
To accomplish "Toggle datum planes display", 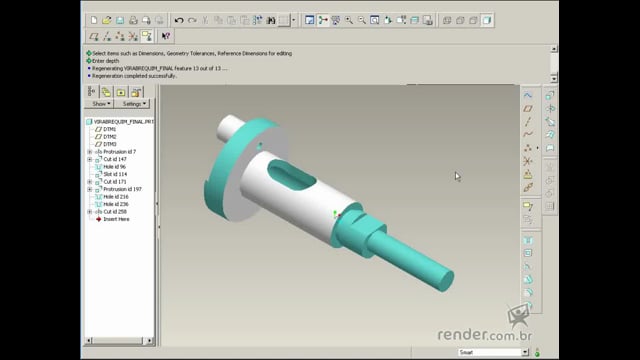I will pyautogui.click(x=94, y=36).
